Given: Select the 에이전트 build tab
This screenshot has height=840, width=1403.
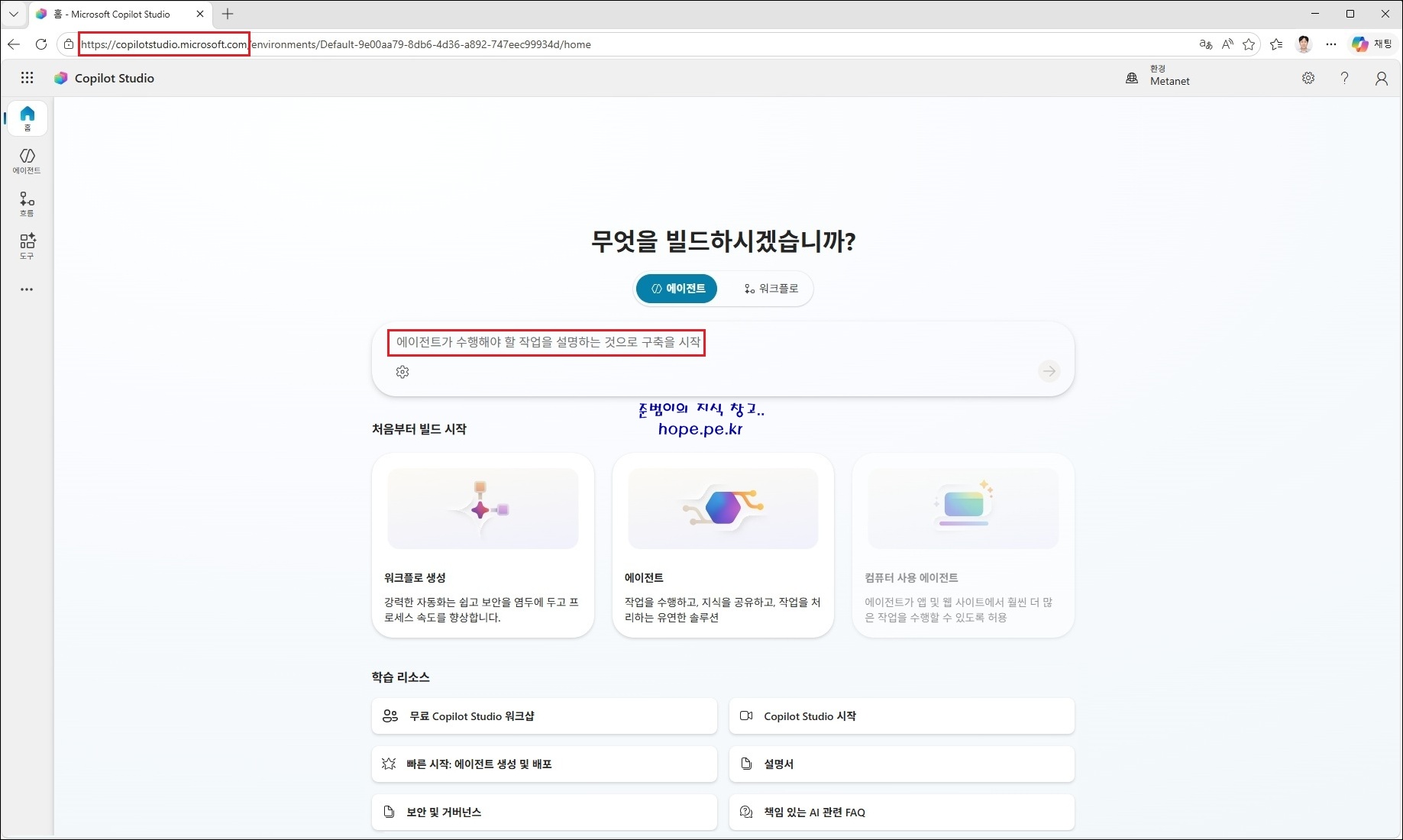Looking at the screenshot, I should (677, 289).
